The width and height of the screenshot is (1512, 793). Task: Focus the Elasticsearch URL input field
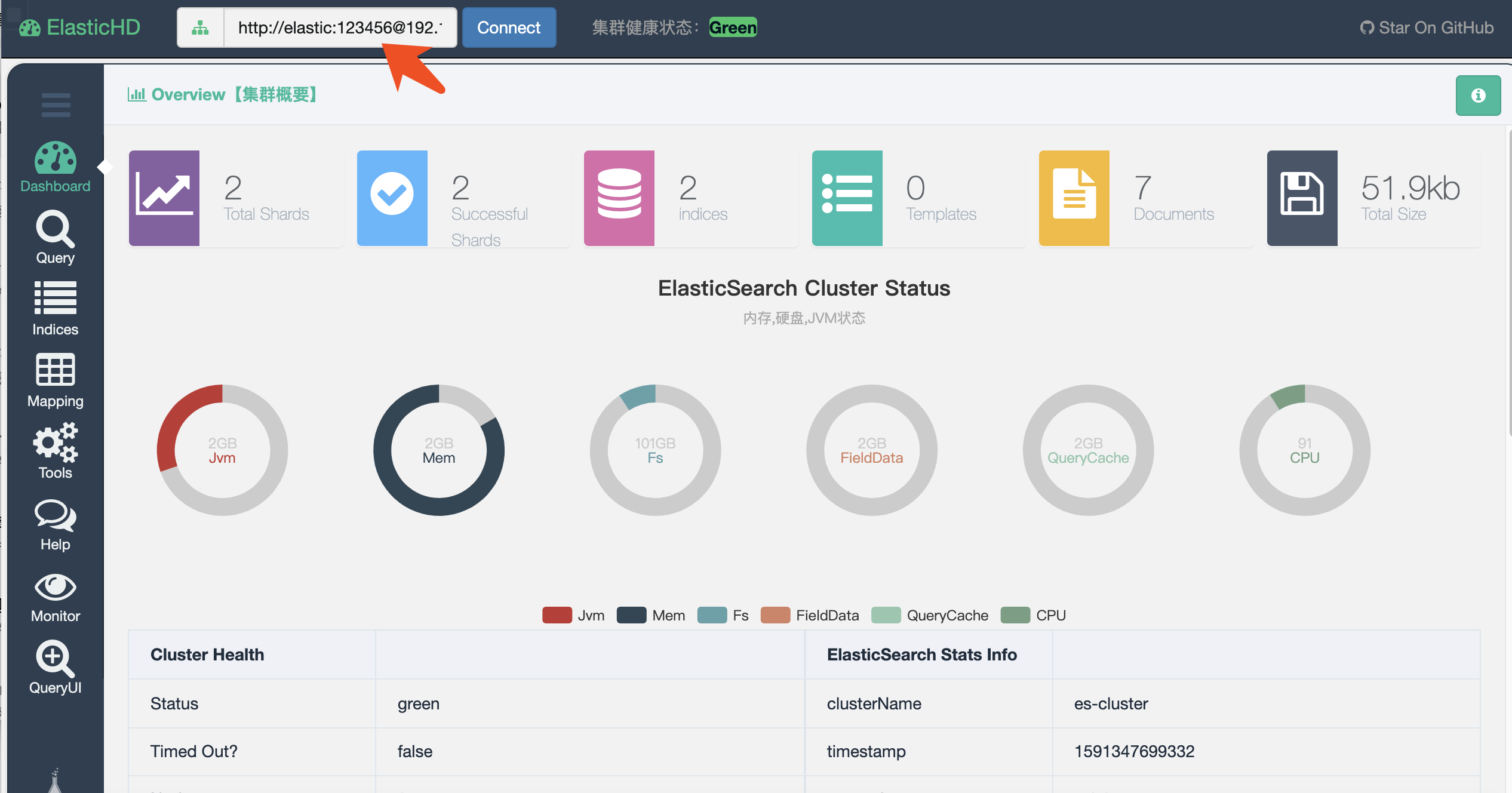click(x=340, y=27)
